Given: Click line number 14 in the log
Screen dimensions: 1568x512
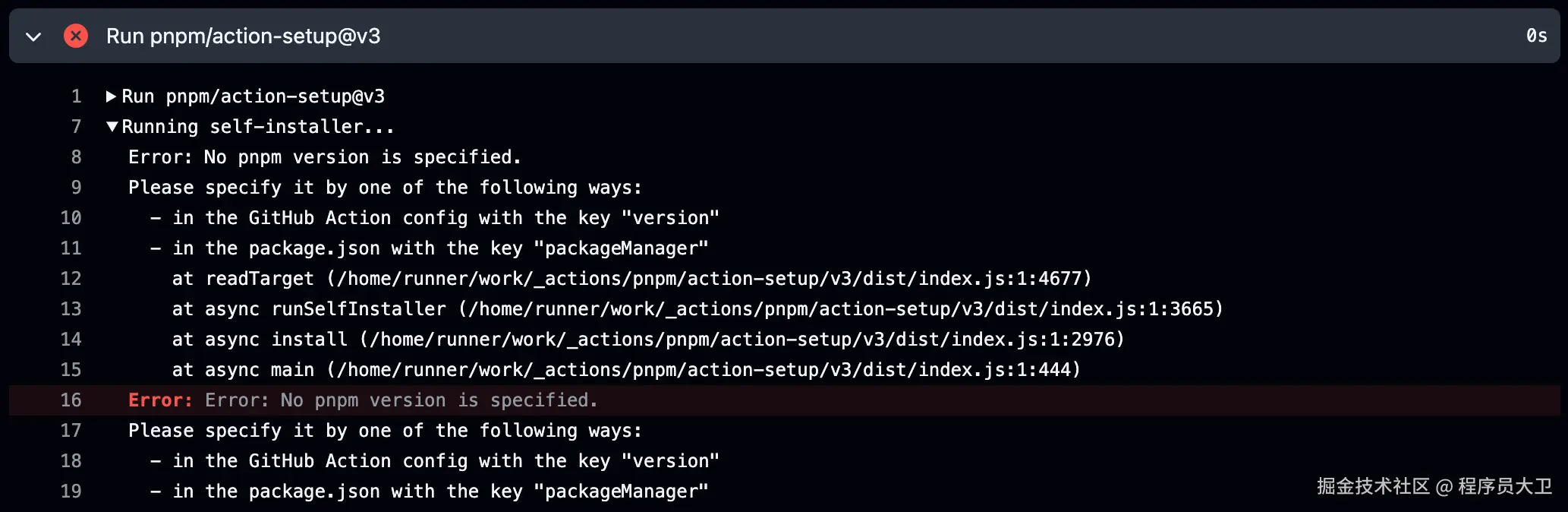Looking at the screenshot, I should 71,340.
